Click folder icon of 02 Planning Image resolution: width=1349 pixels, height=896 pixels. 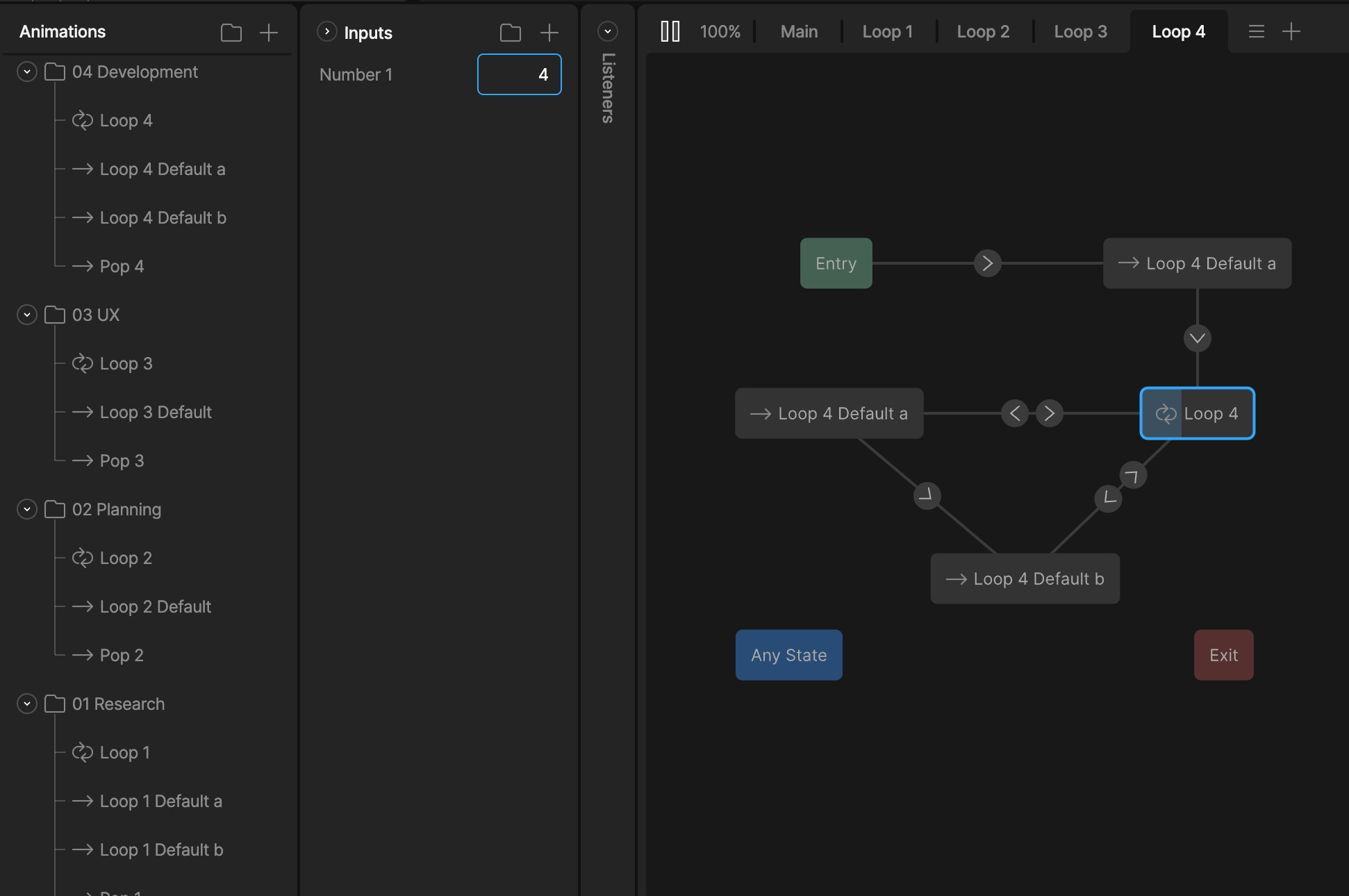tap(55, 509)
